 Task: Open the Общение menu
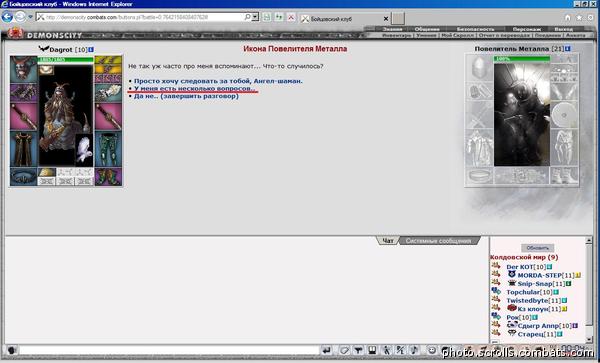[x=427, y=29]
